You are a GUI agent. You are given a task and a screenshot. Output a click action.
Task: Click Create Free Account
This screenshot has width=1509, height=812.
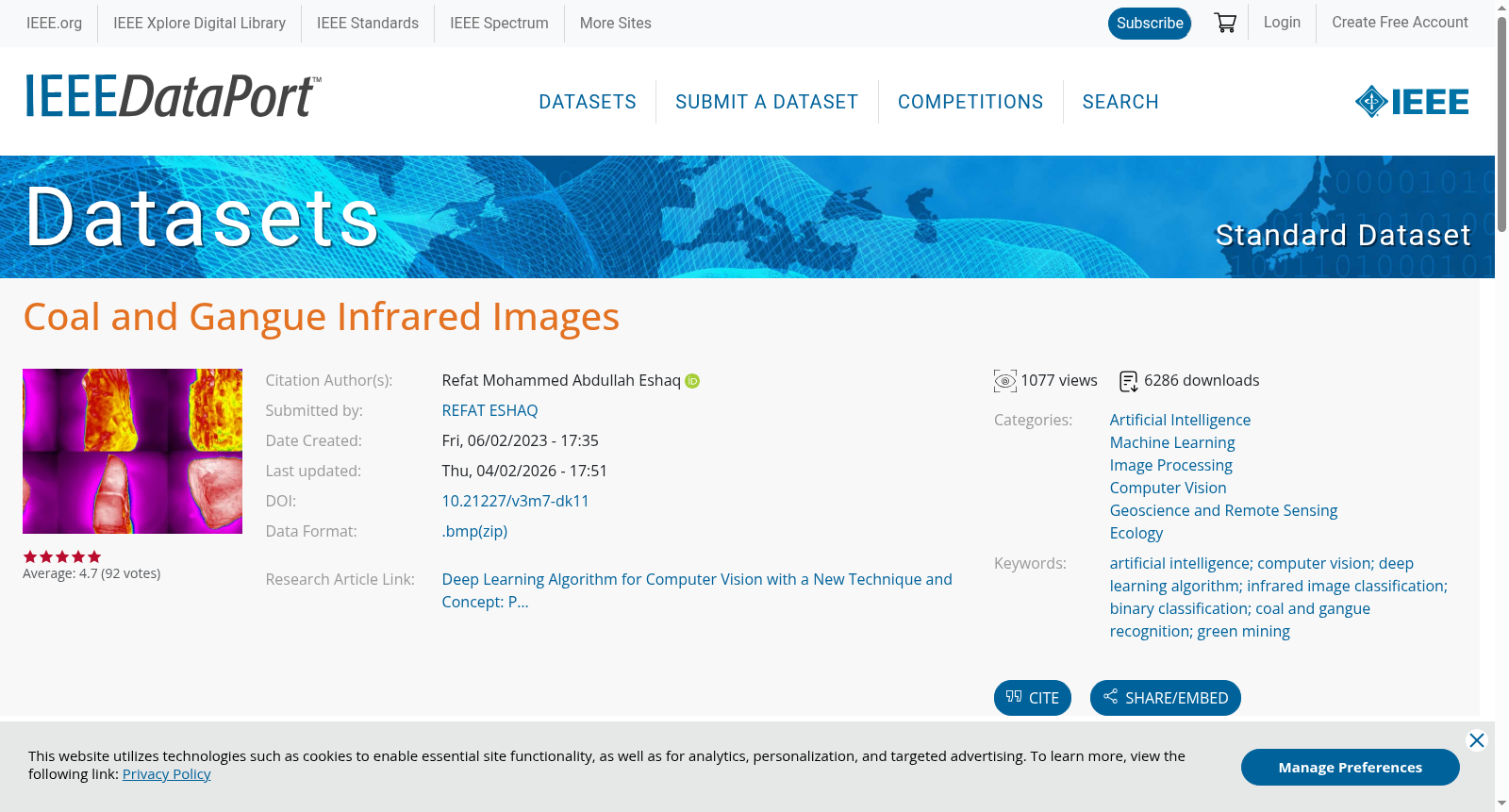point(1400,23)
